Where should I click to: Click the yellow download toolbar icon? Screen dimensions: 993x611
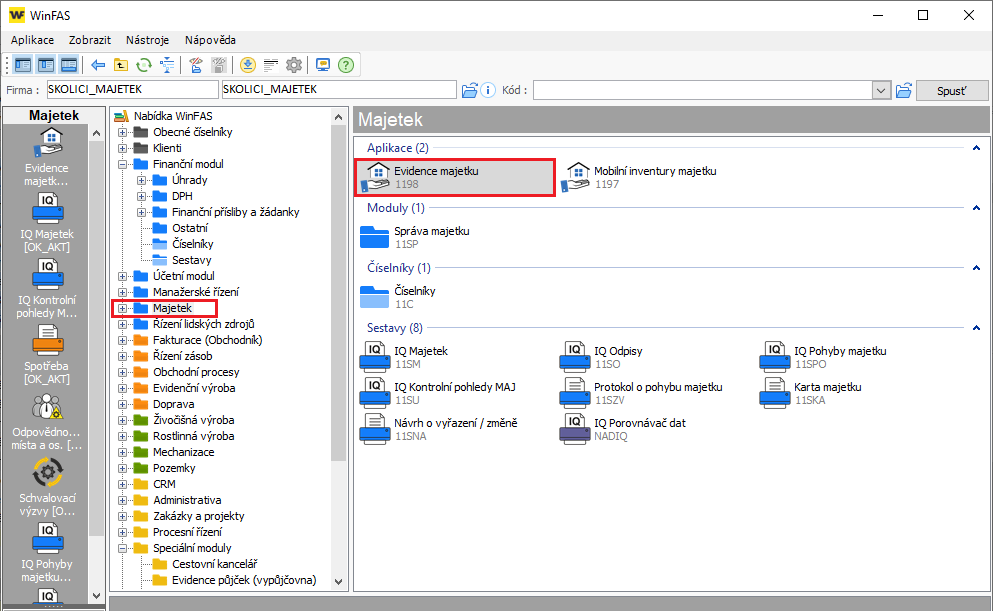tap(248, 65)
